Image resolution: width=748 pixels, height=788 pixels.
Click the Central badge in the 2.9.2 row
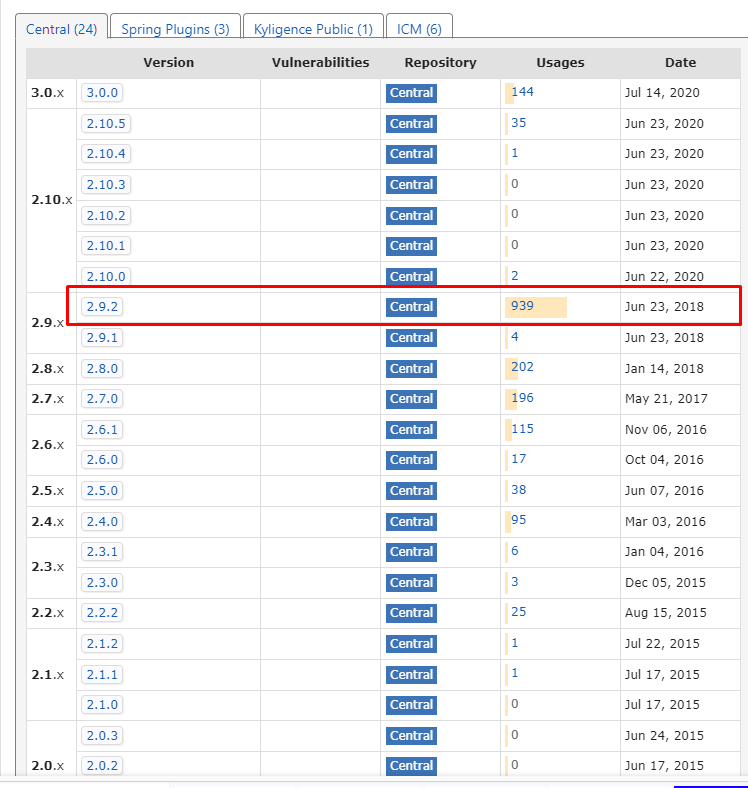pos(411,307)
